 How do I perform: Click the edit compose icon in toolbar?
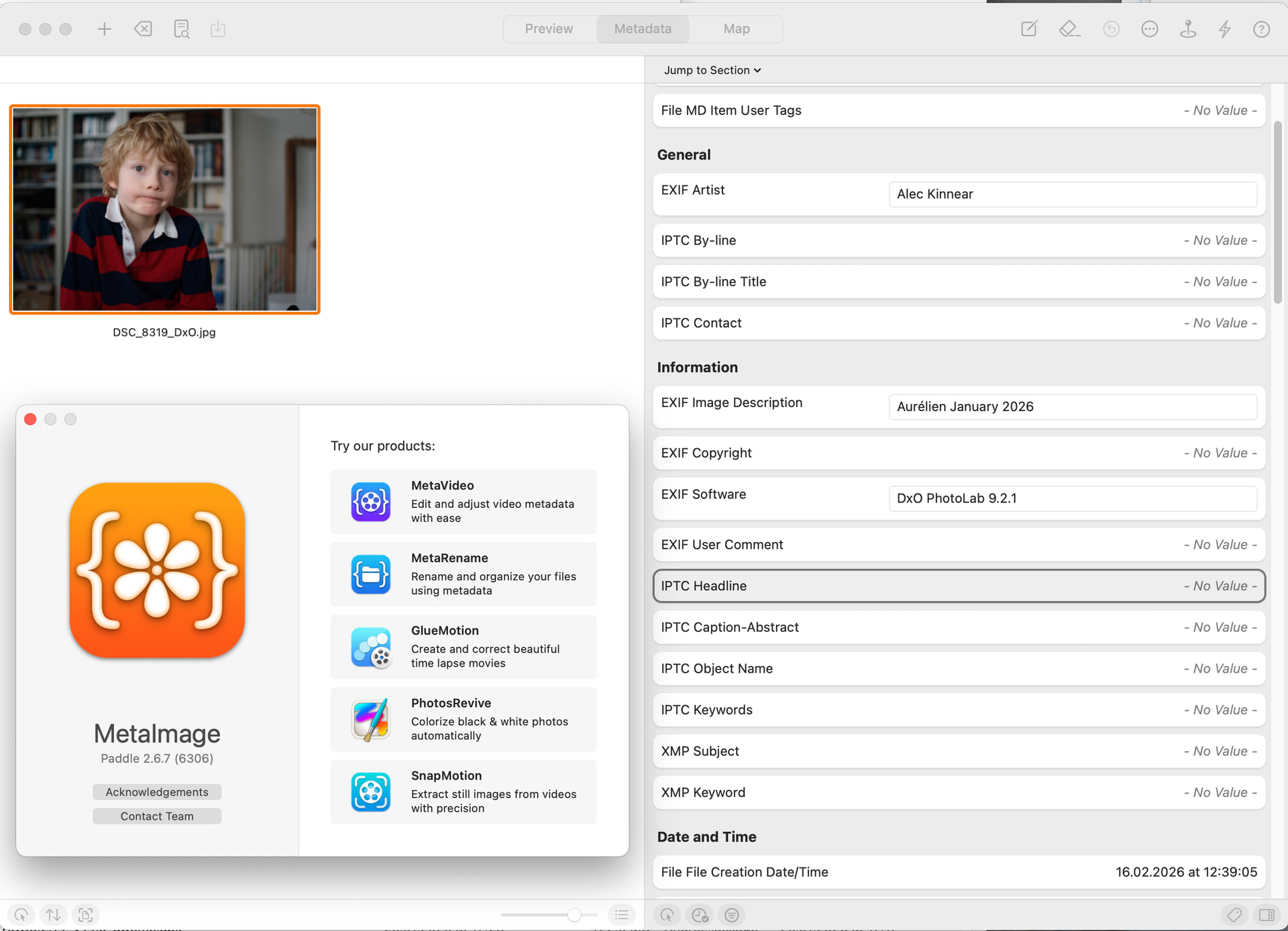pos(1028,29)
